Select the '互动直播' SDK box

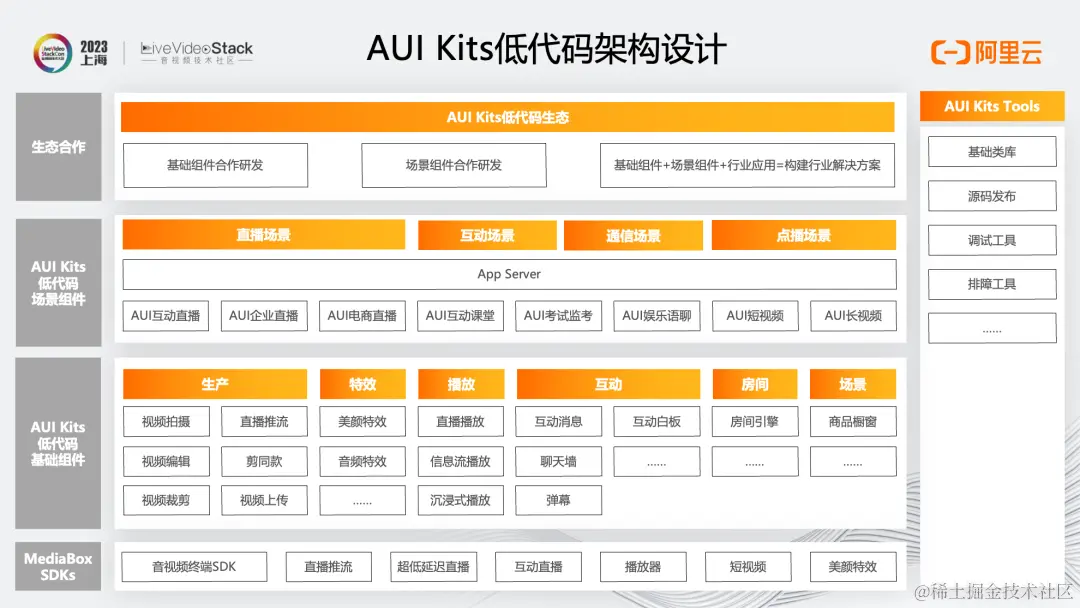pos(539,567)
